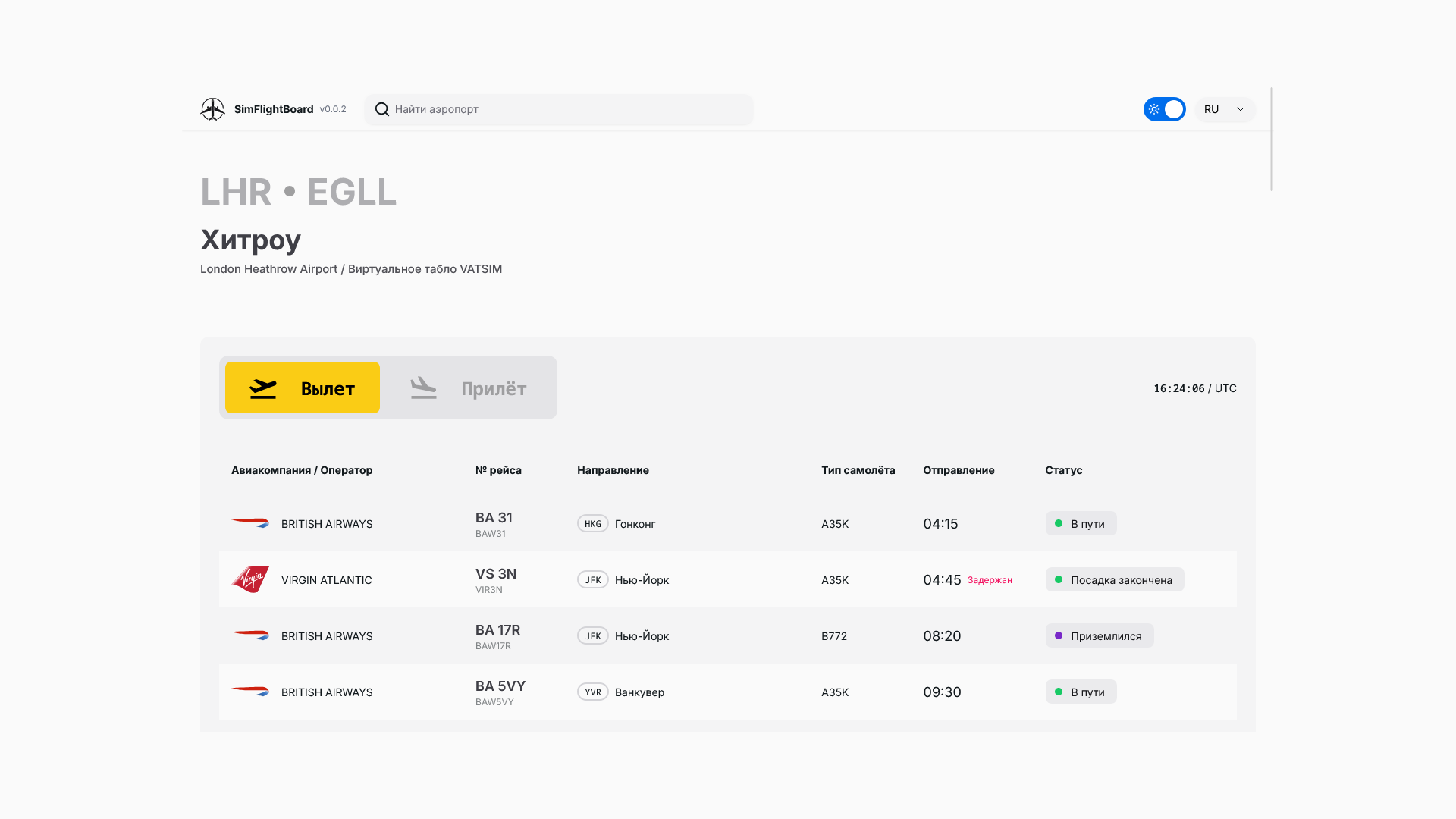Click the Посадка закончена status badge
This screenshot has width=1456, height=819.
point(1114,579)
